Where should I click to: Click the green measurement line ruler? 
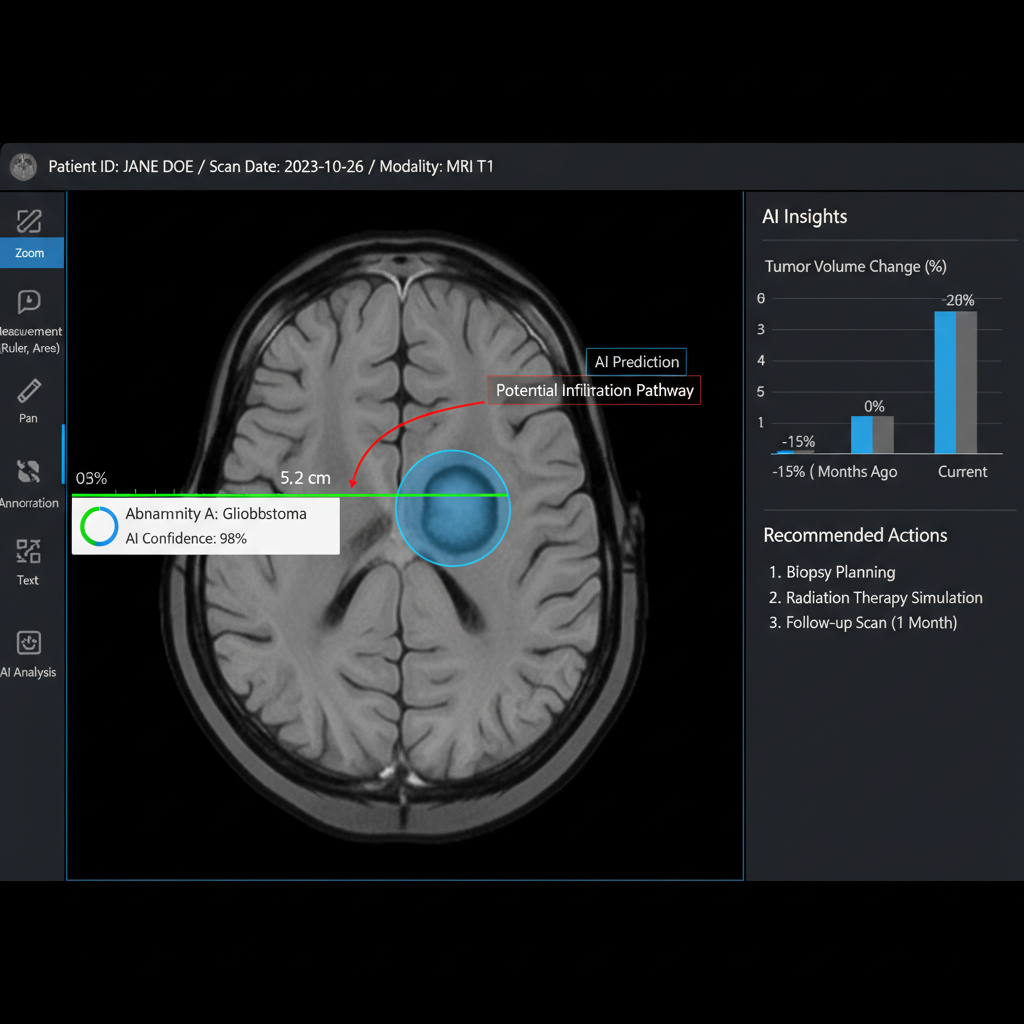click(290, 496)
